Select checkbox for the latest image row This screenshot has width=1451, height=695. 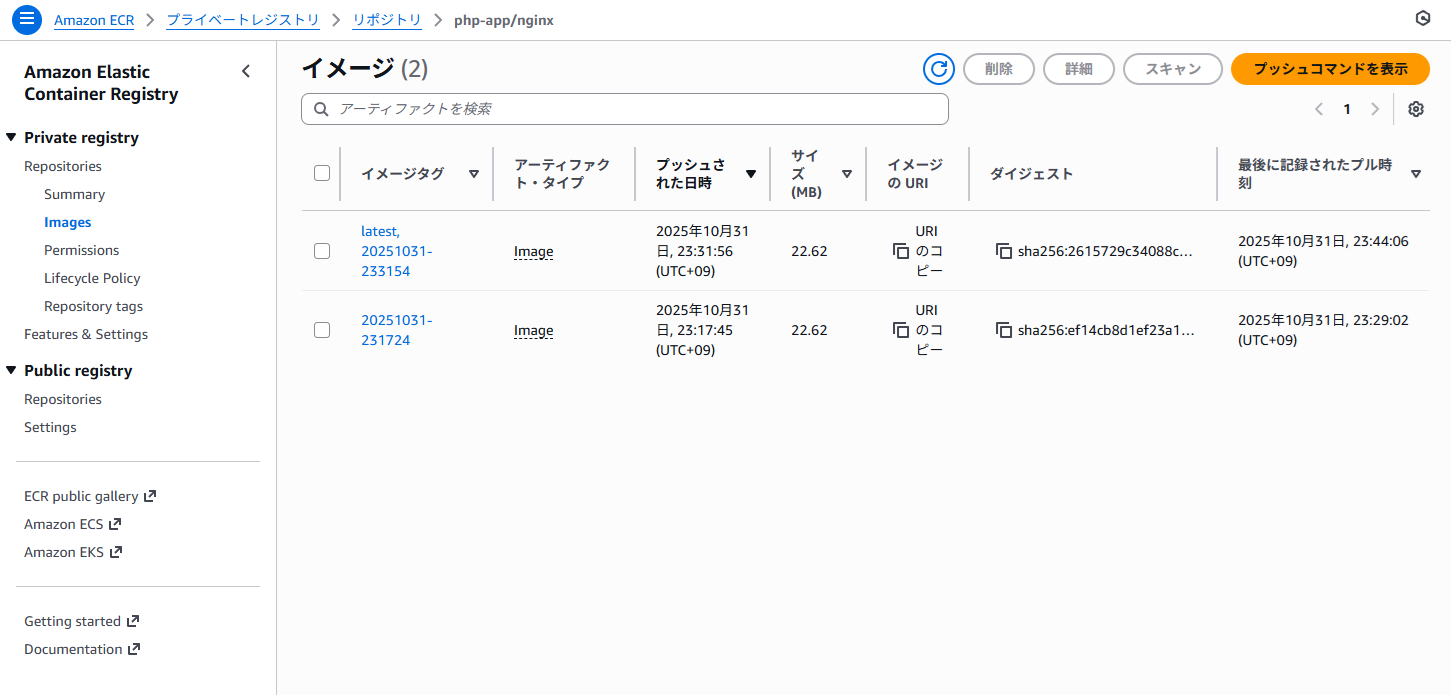point(322,251)
